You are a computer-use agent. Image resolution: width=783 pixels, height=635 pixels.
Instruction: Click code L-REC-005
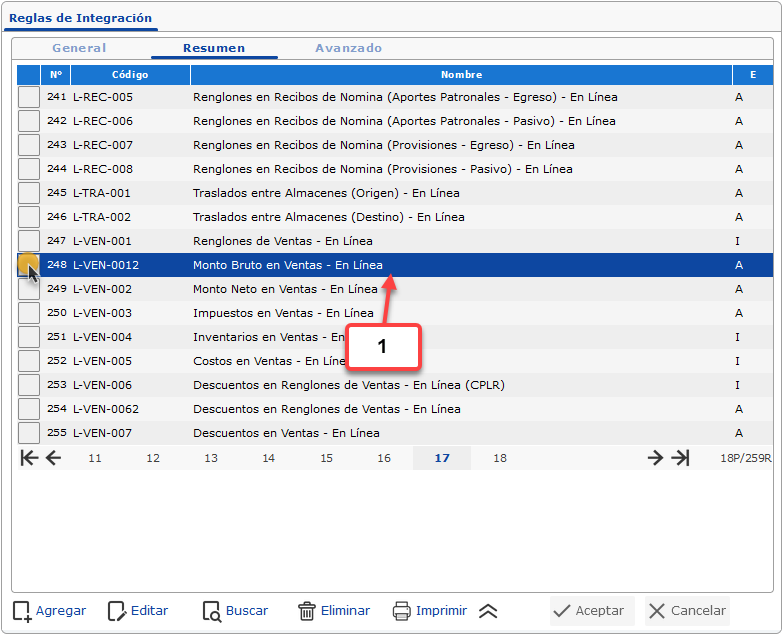103,97
